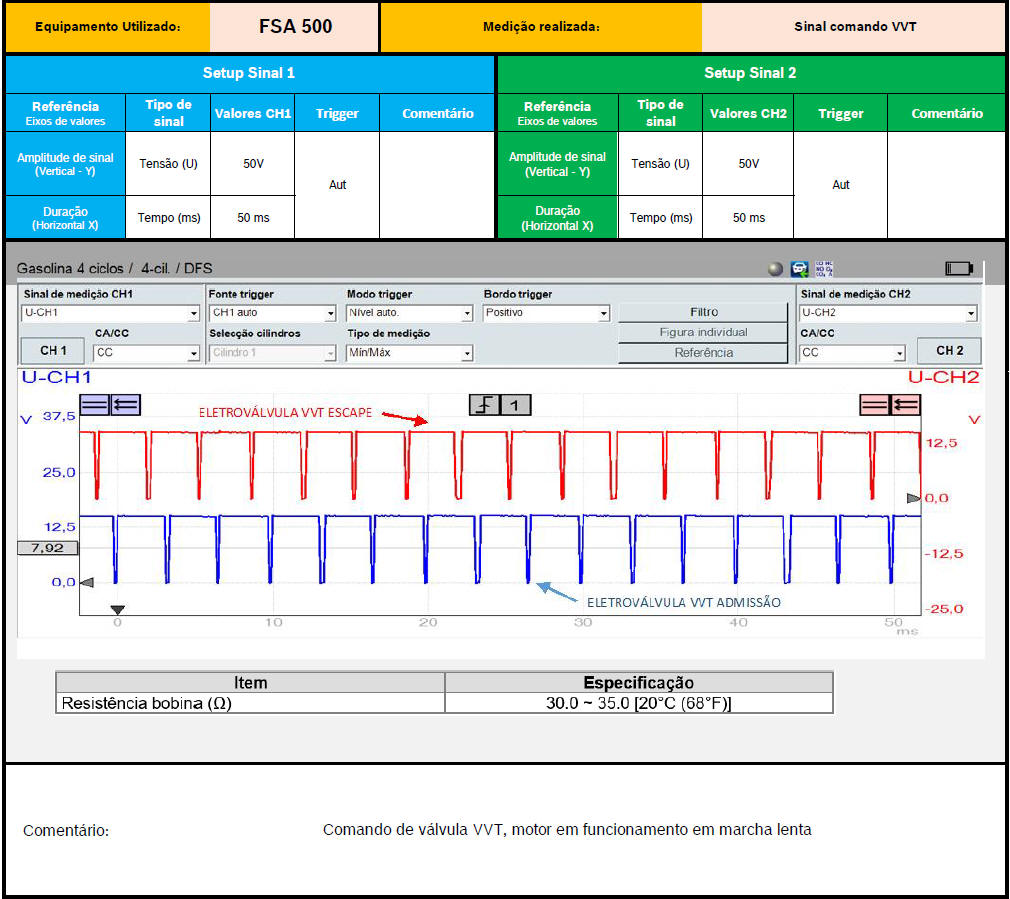The image size is (1010, 899).
Task: Click the battery status icon
Action: coord(958,268)
